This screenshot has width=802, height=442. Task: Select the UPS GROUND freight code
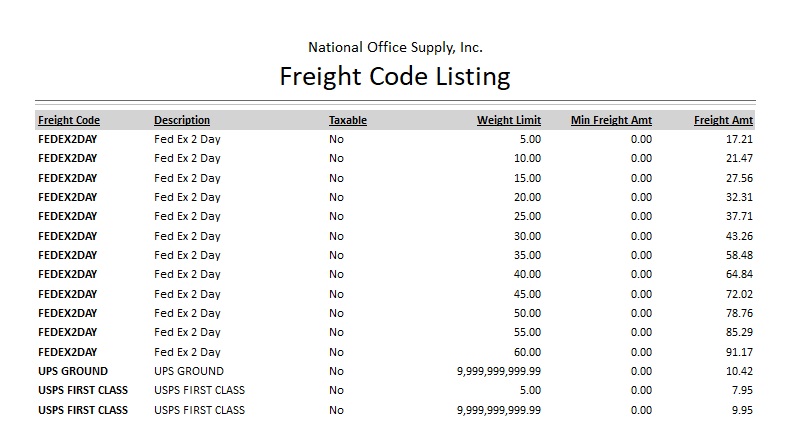tap(73, 371)
